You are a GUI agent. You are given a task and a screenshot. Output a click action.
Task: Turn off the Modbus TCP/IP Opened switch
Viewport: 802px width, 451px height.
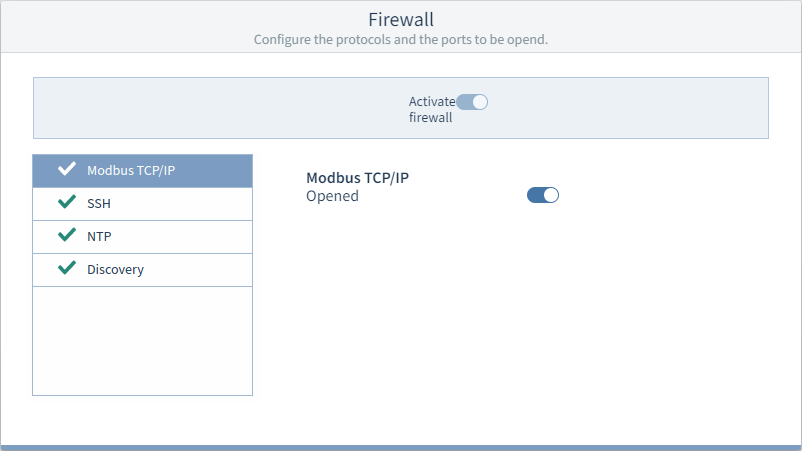[543, 195]
